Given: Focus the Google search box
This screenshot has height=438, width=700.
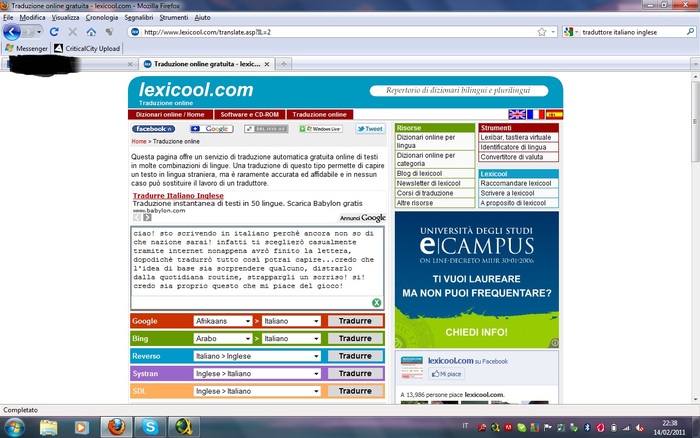Looking at the screenshot, I should pyautogui.click(x=633, y=32).
